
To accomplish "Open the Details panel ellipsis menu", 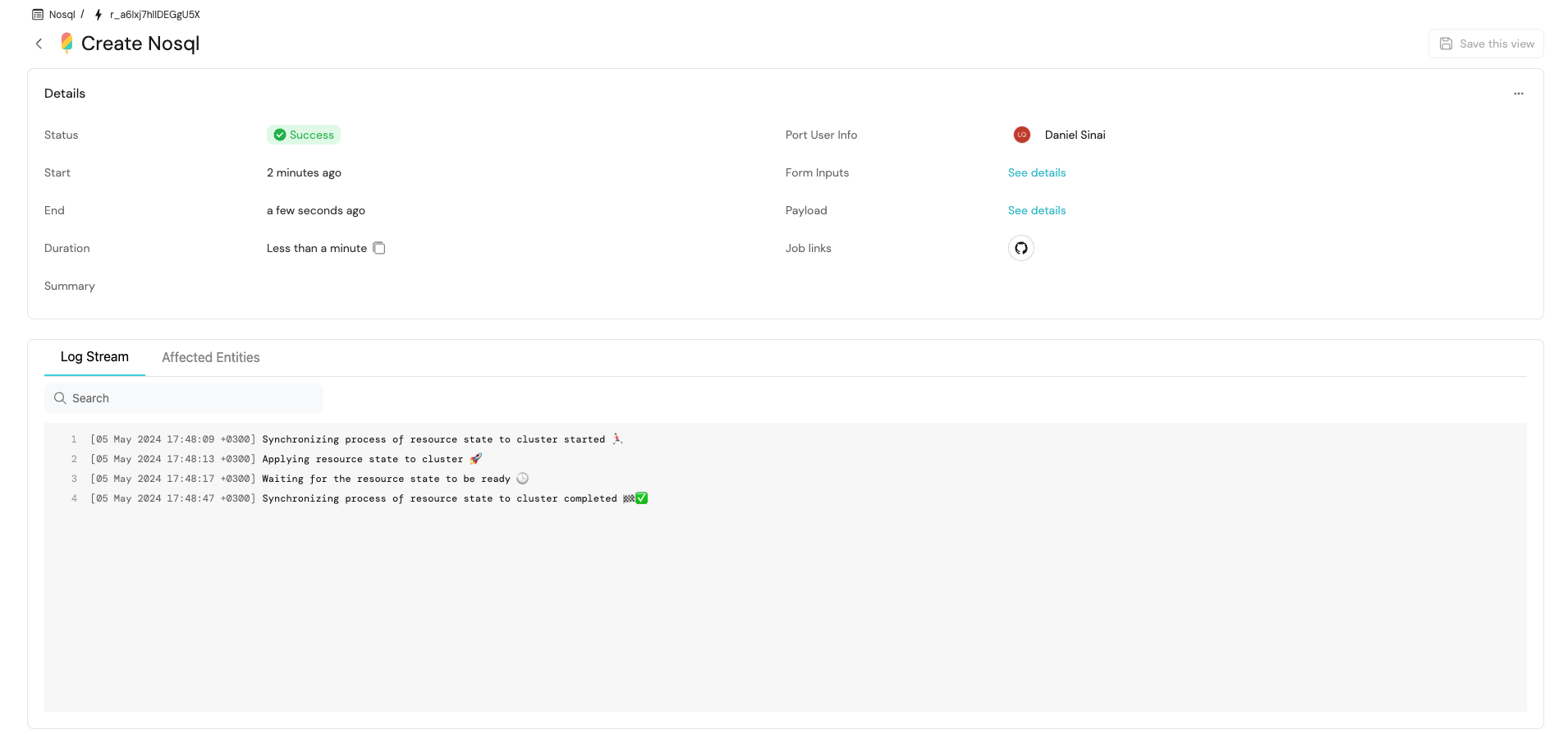I will coord(1518,94).
